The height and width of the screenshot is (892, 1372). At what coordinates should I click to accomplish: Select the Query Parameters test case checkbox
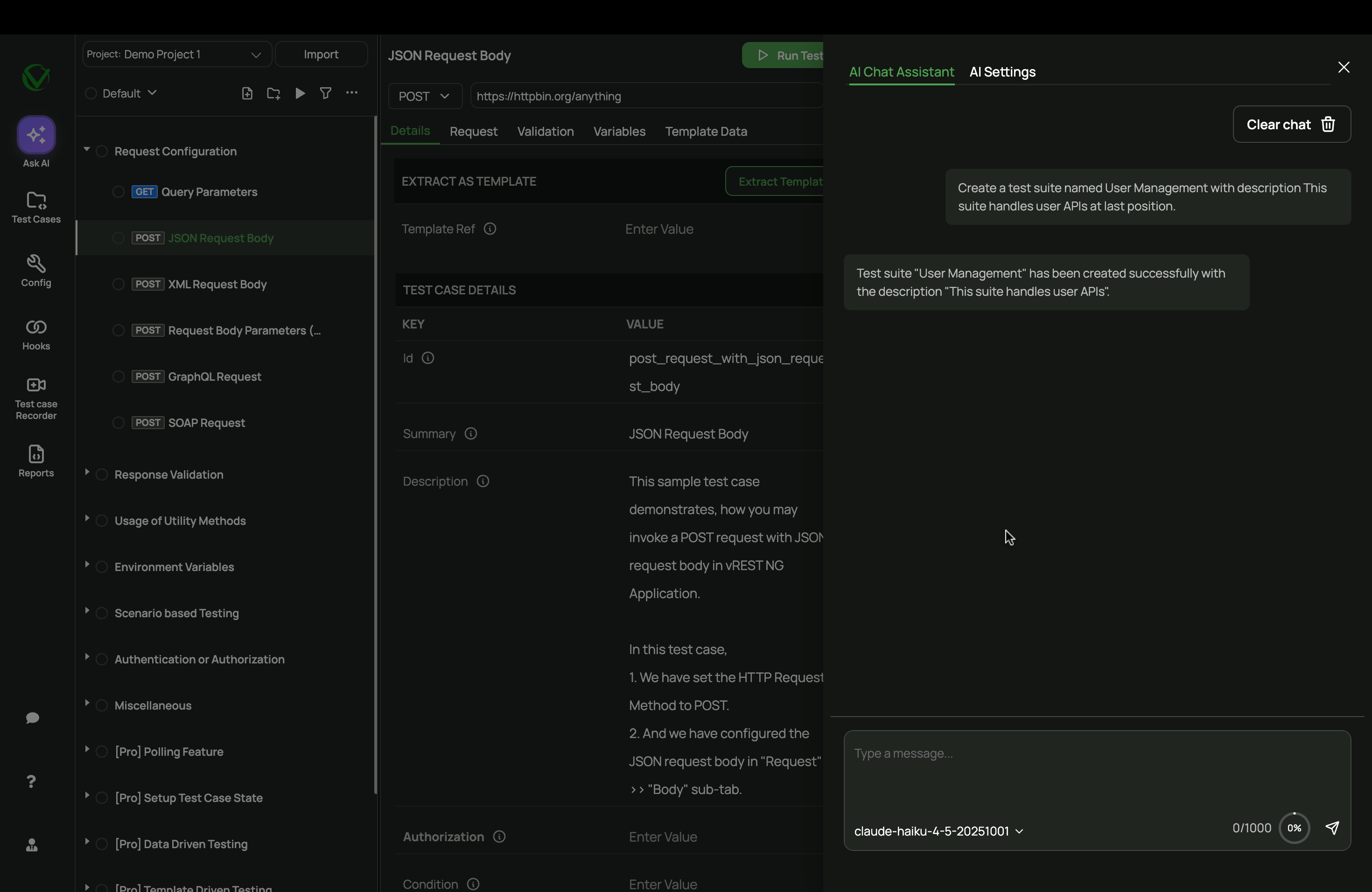119,192
